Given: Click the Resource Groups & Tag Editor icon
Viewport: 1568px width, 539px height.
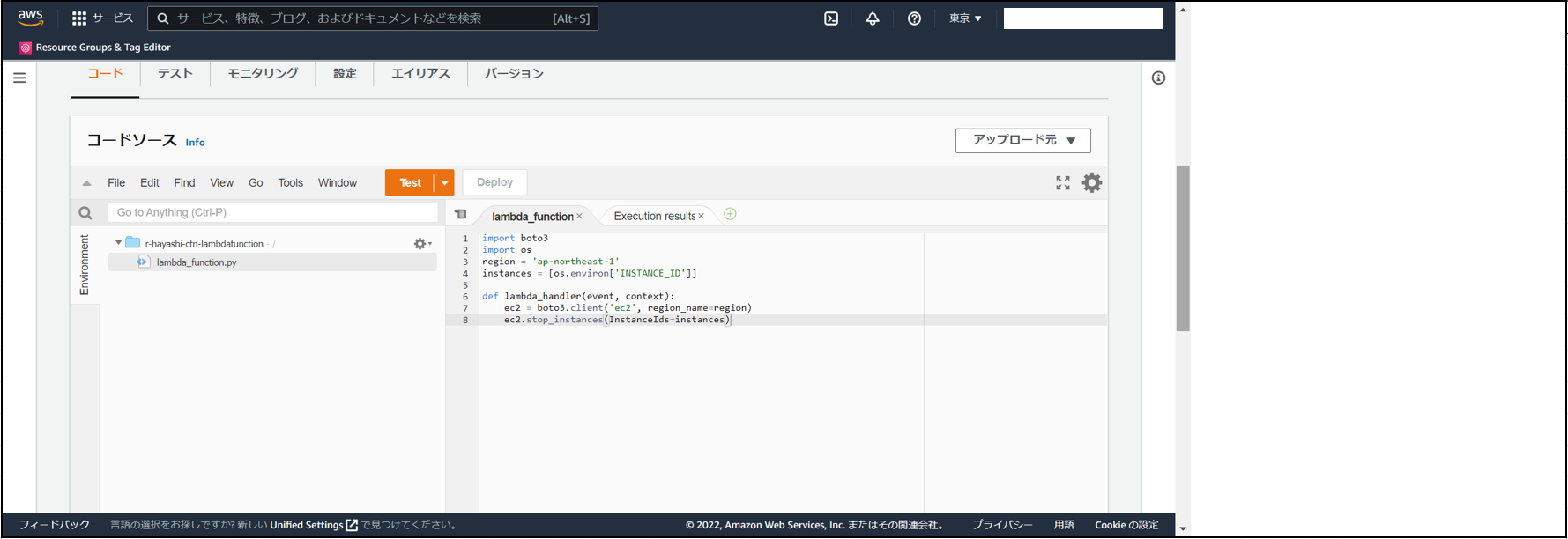Looking at the screenshot, I should (x=26, y=48).
